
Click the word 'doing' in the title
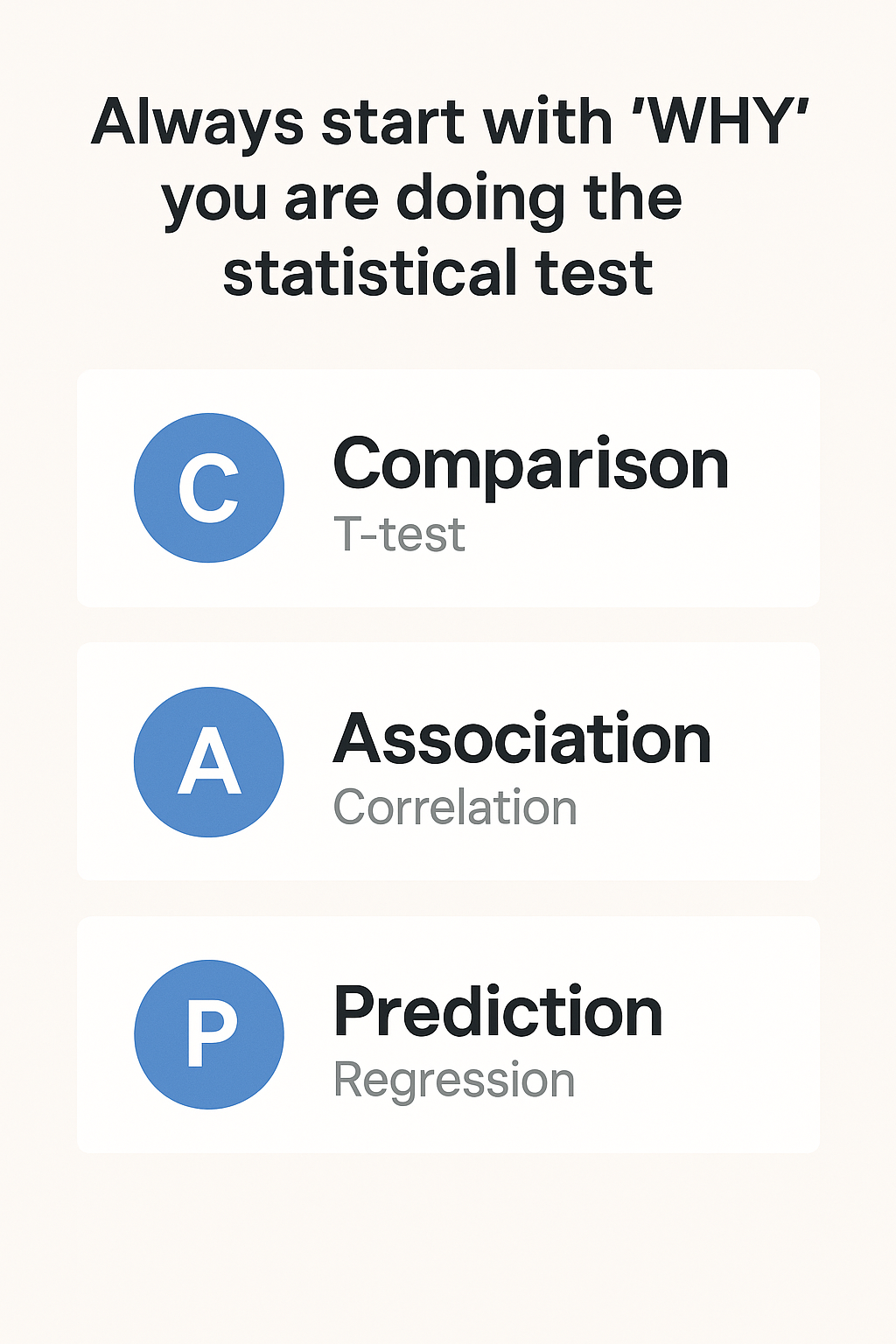(x=480, y=200)
